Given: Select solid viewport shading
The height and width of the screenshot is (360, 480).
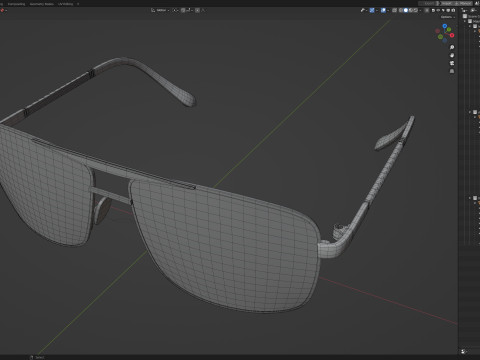Looking at the screenshot, I should pyautogui.click(x=406, y=10).
